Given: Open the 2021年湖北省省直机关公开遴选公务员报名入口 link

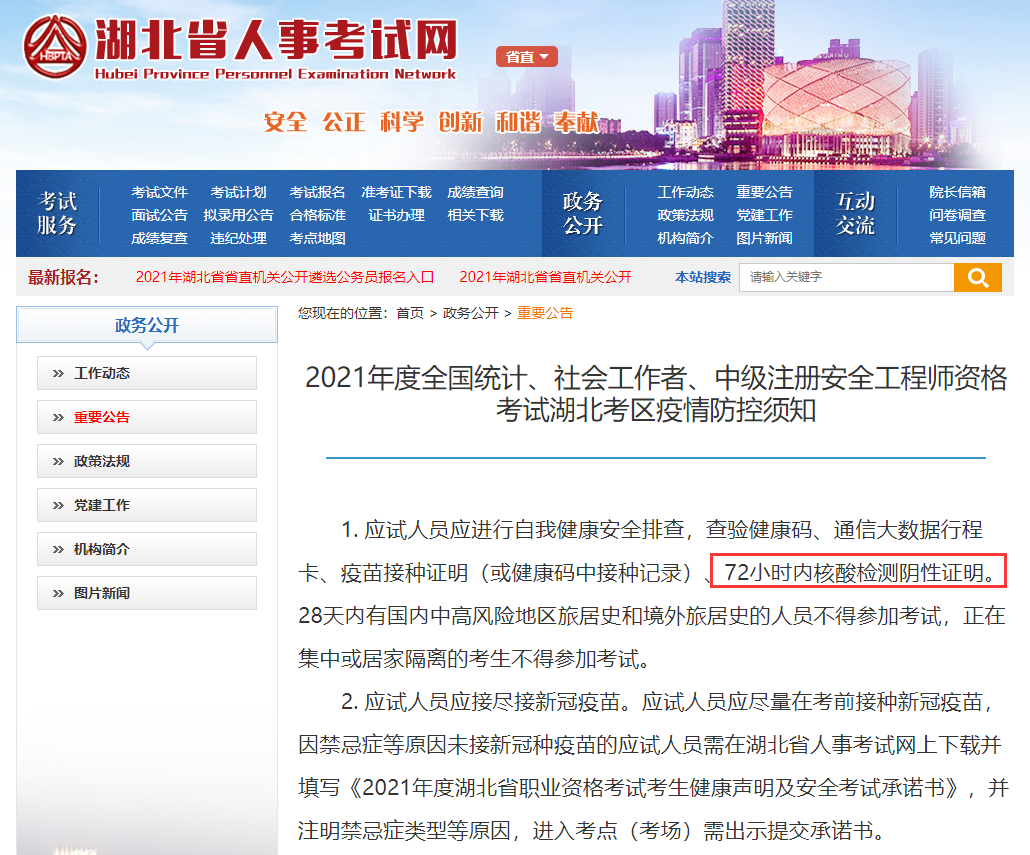Looking at the screenshot, I should (x=285, y=277).
